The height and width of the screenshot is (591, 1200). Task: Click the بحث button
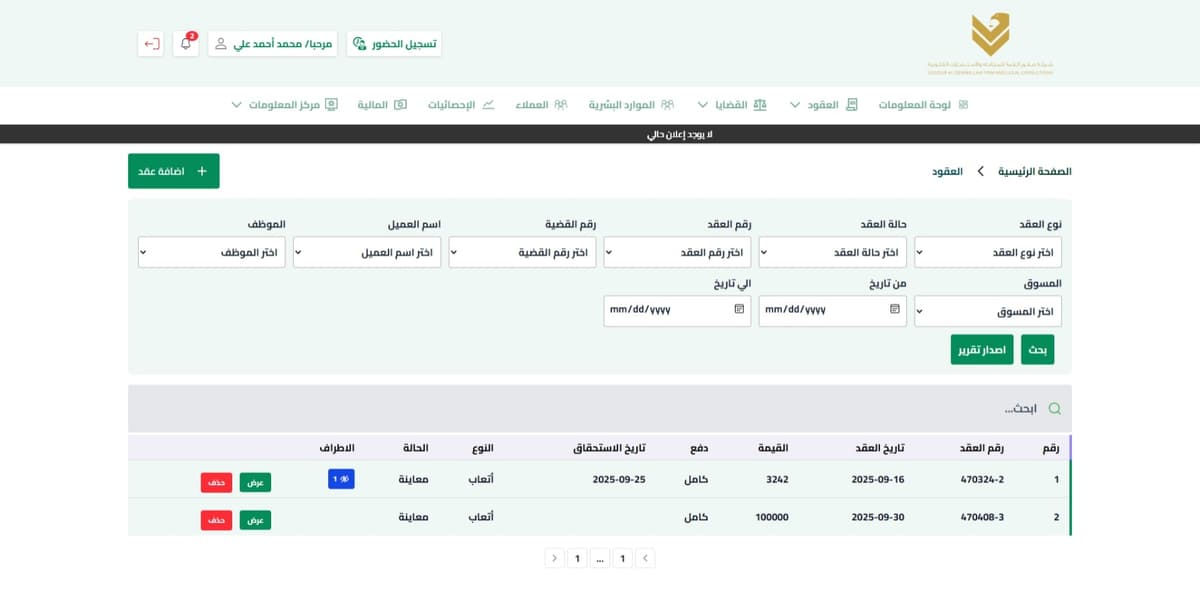click(1038, 350)
